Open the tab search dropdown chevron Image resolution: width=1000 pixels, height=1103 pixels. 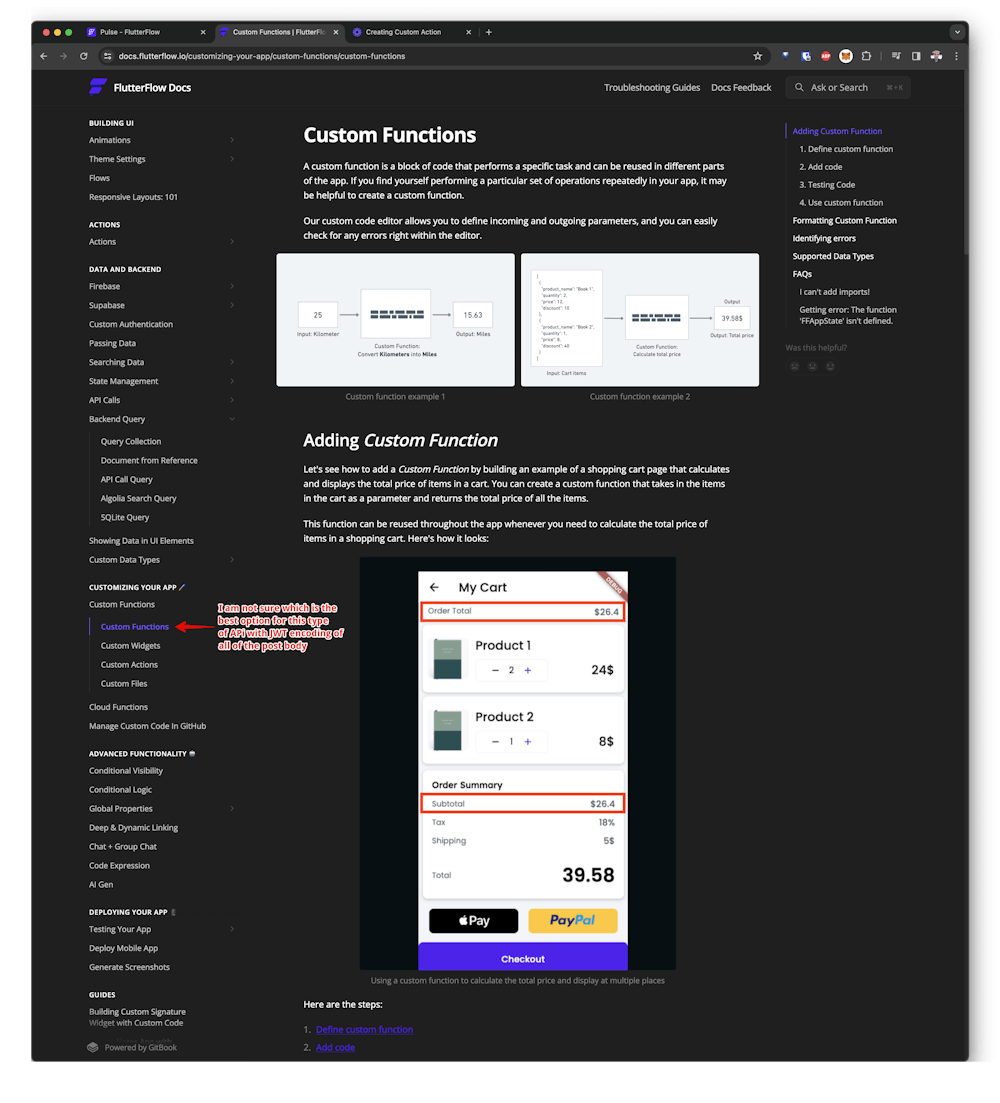957,32
